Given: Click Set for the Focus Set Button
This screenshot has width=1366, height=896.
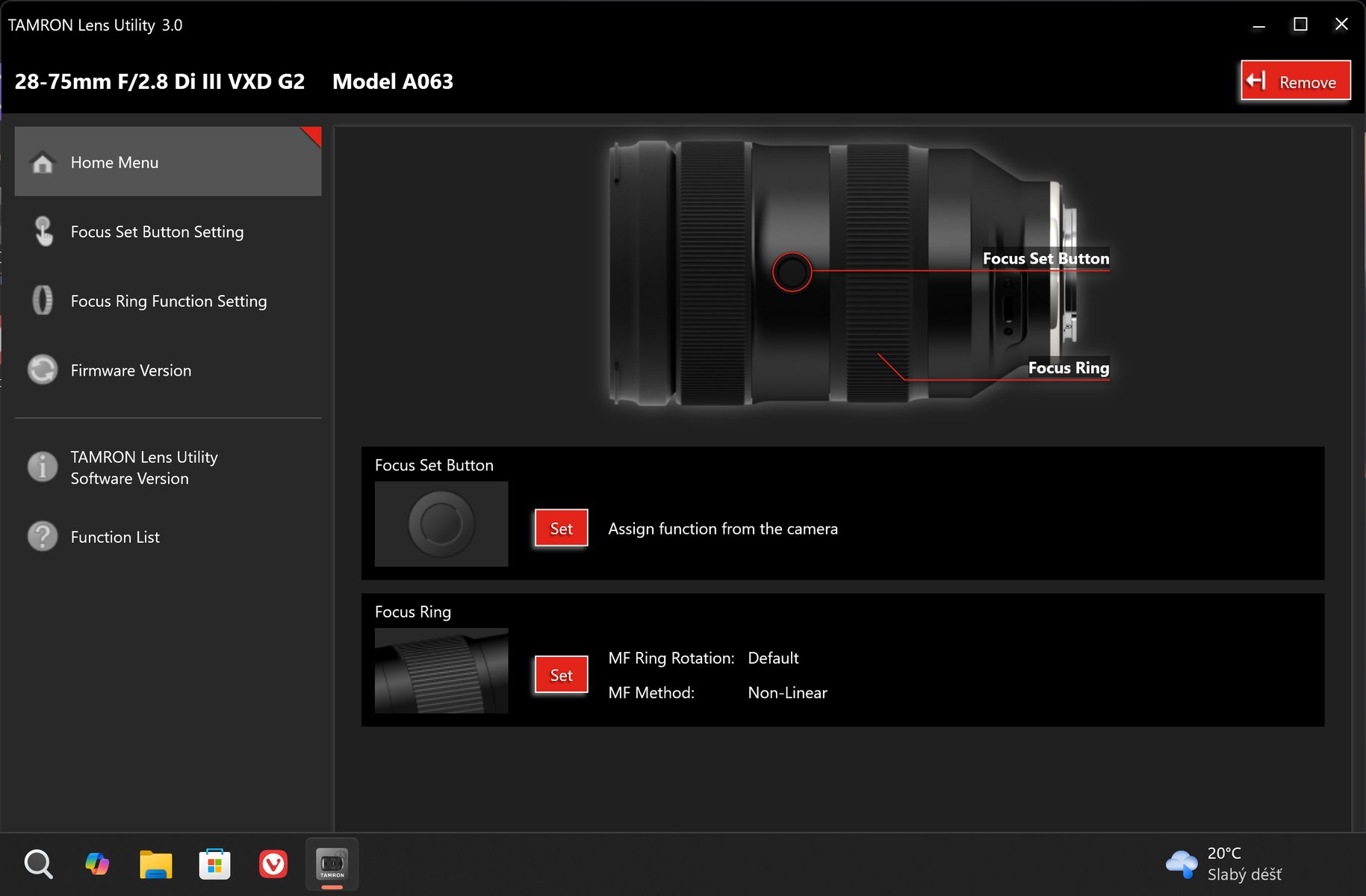Looking at the screenshot, I should 562,528.
